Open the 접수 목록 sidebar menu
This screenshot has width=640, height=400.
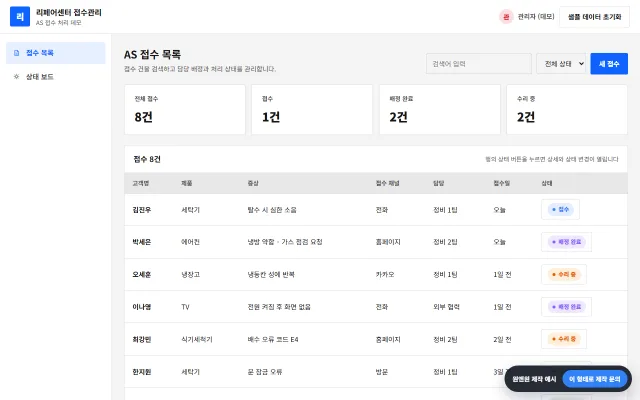56,53
